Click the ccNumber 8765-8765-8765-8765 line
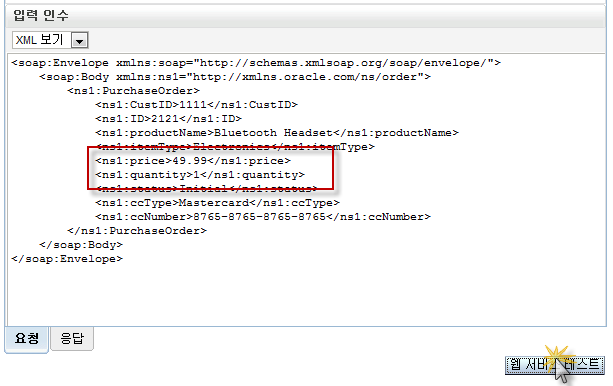The image size is (613, 386). 263,217
